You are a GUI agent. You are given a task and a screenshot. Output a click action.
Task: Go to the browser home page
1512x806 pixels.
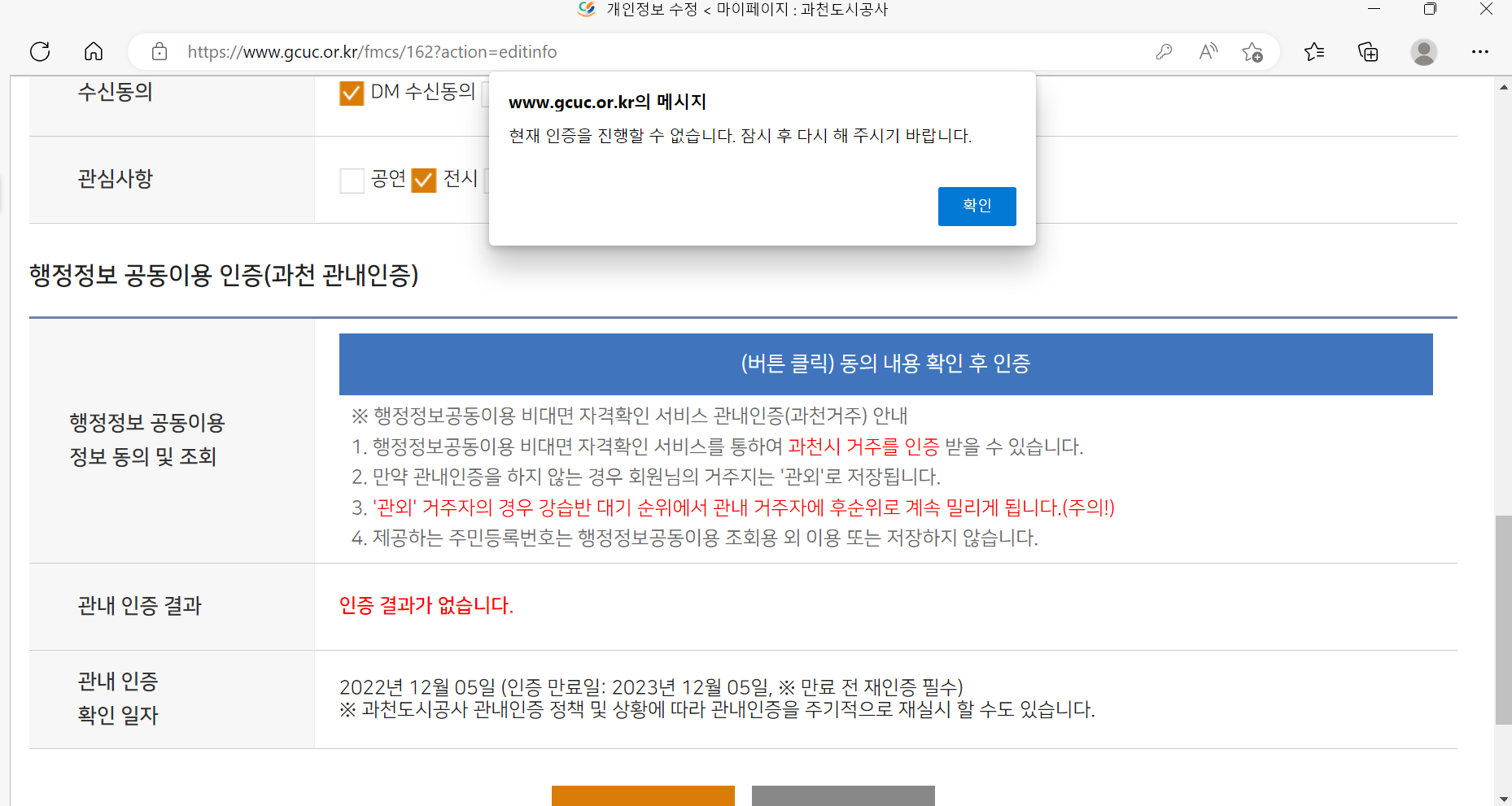[94, 52]
